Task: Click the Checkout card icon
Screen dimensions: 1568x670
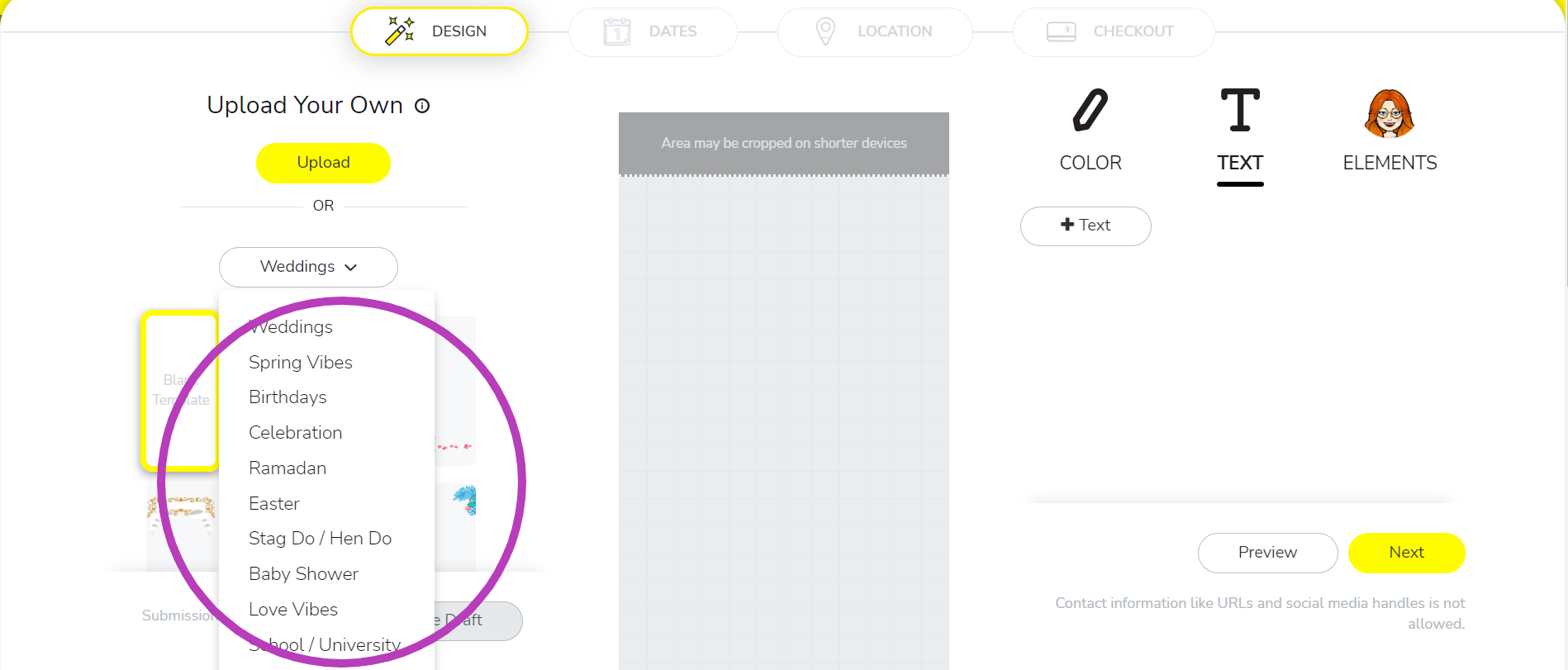Action: click(x=1062, y=31)
